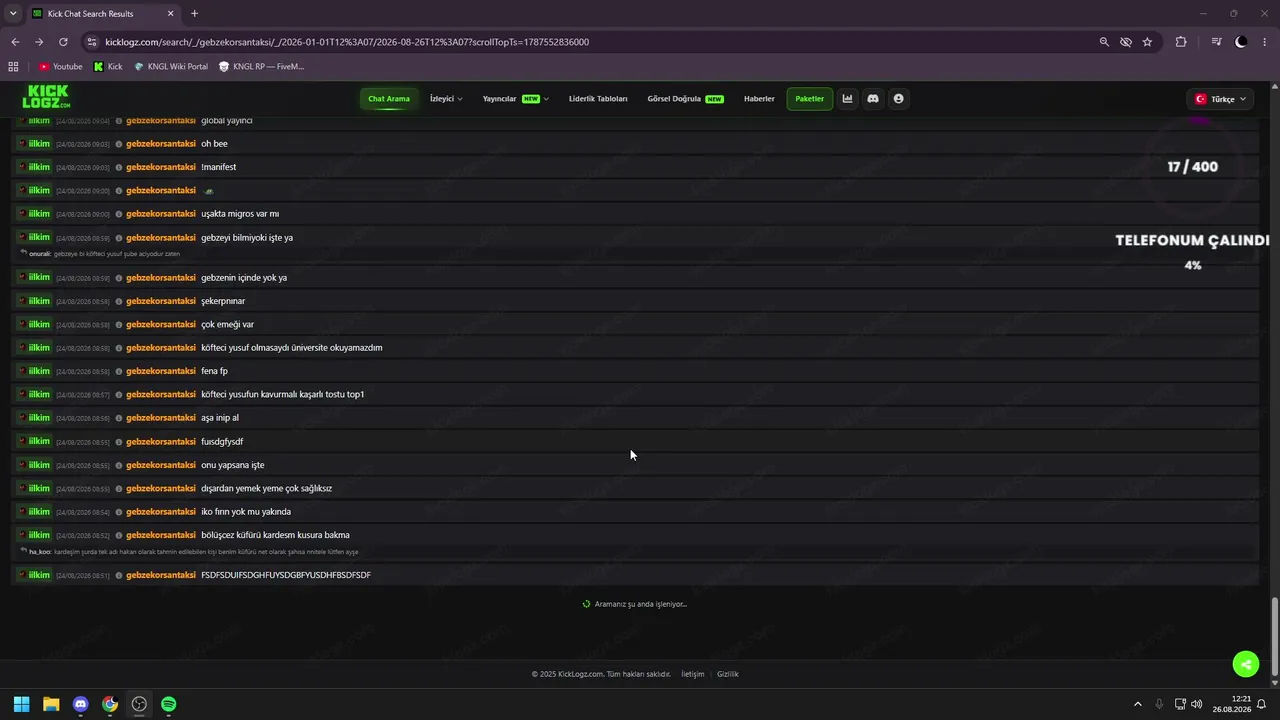Viewport: 1280px width, 720px height.
Task: Click message 'dışardan yemek yeme çok sağlıksız'
Action: click(x=267, y=488)
